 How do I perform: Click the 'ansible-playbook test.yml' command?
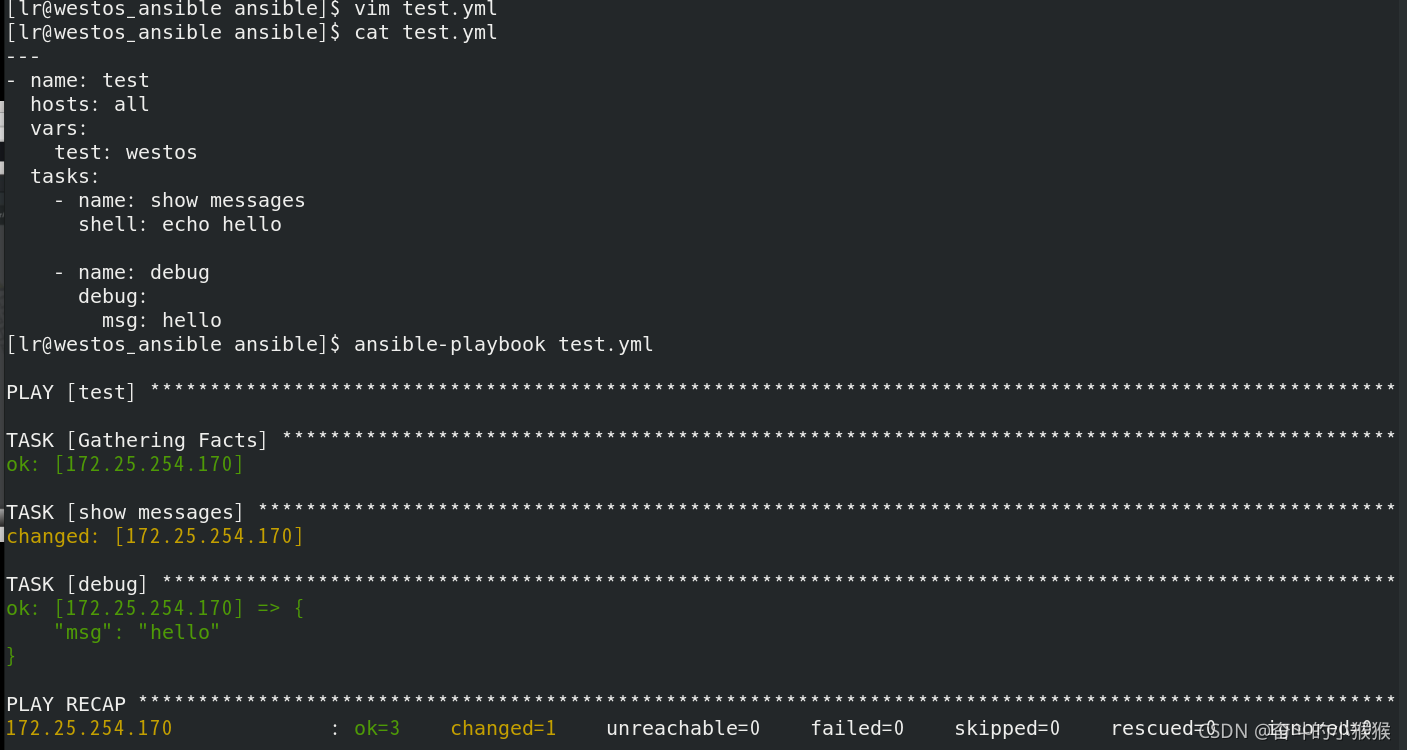504,344
